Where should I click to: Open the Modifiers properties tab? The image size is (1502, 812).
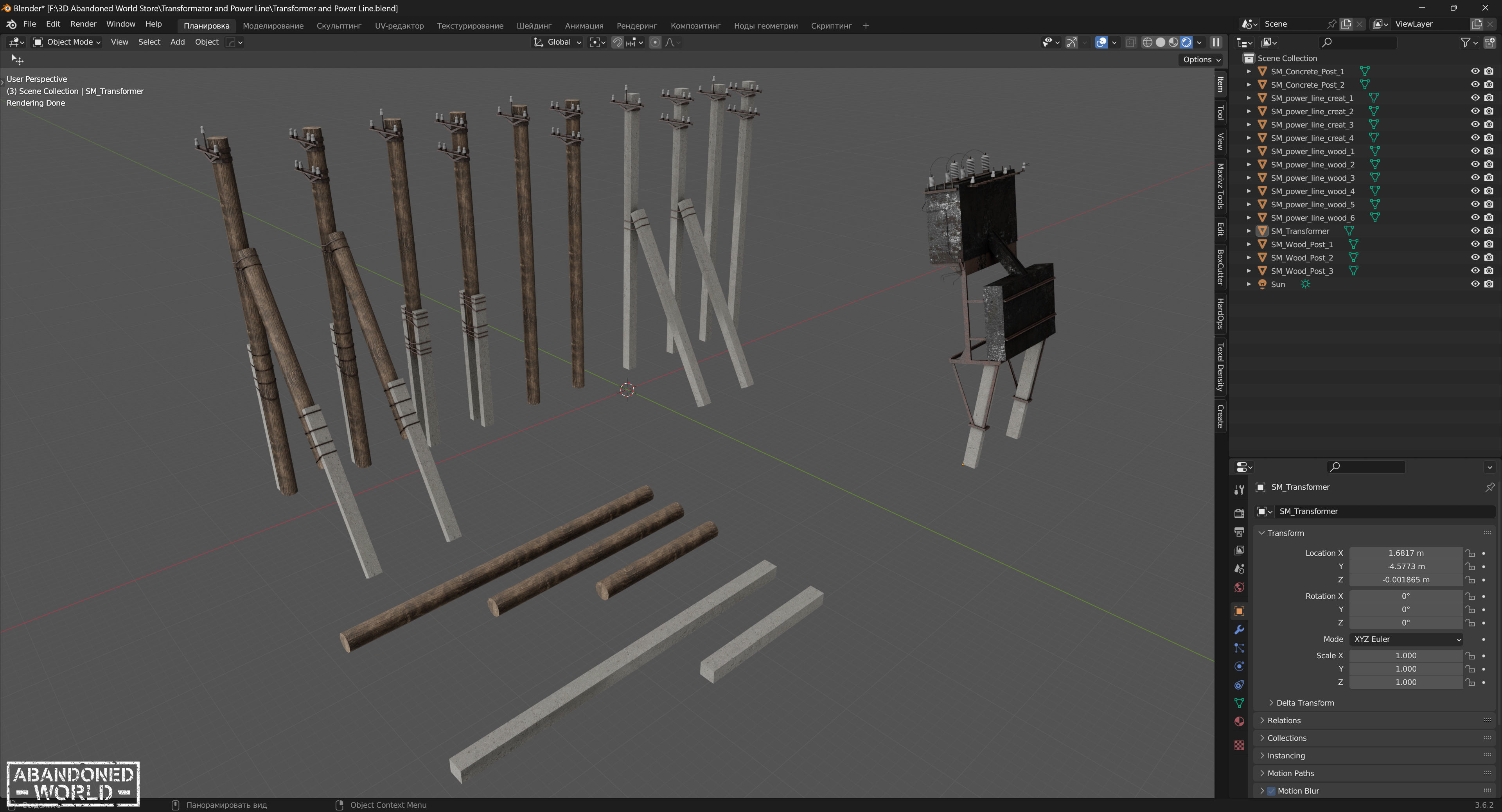(1239, 630)
